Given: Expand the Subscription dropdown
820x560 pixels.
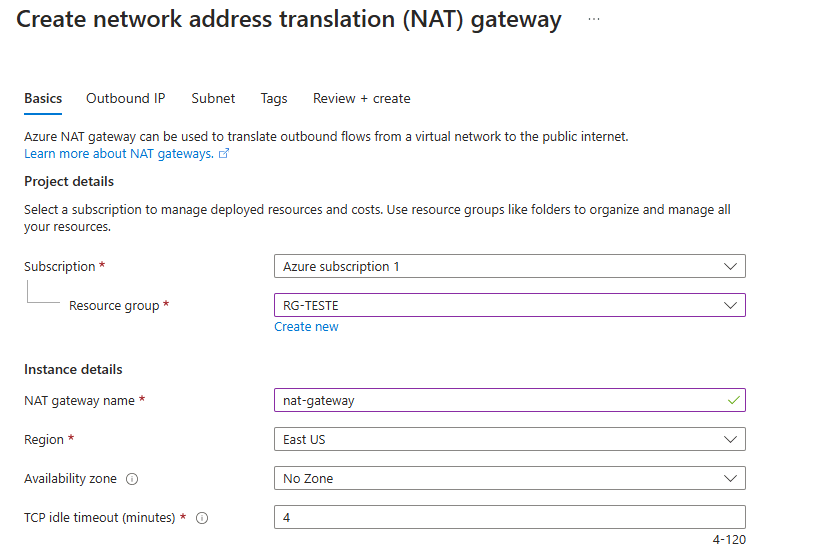Looking at the screenshot, I should click(509, 267).
